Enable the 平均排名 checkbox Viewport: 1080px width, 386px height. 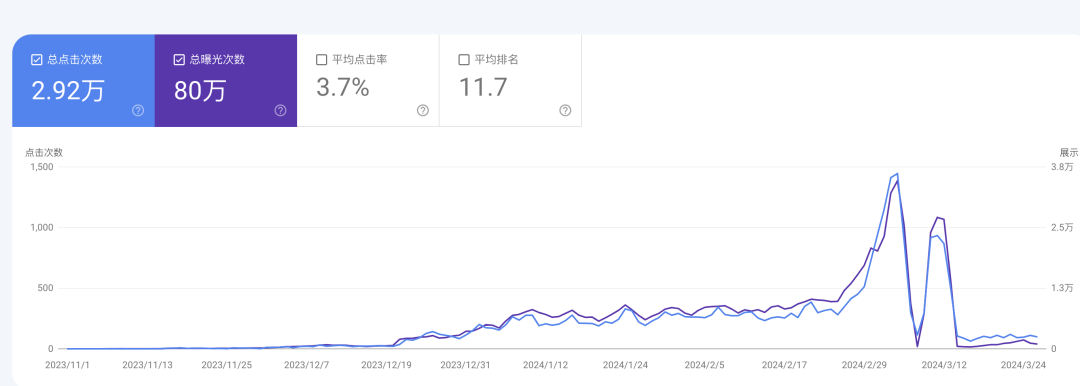(x=464, y=60)
